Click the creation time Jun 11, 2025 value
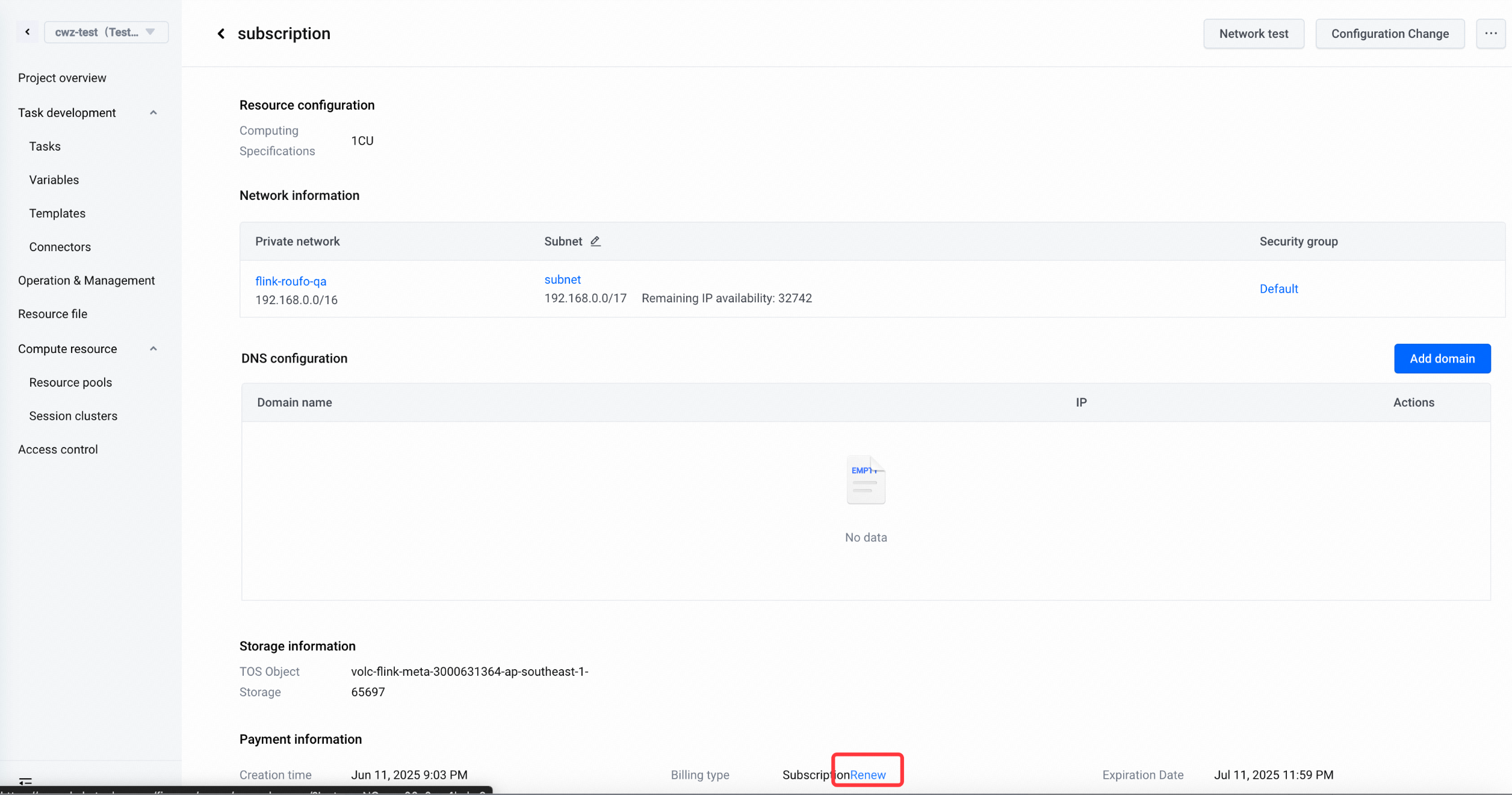 [409, 775]
